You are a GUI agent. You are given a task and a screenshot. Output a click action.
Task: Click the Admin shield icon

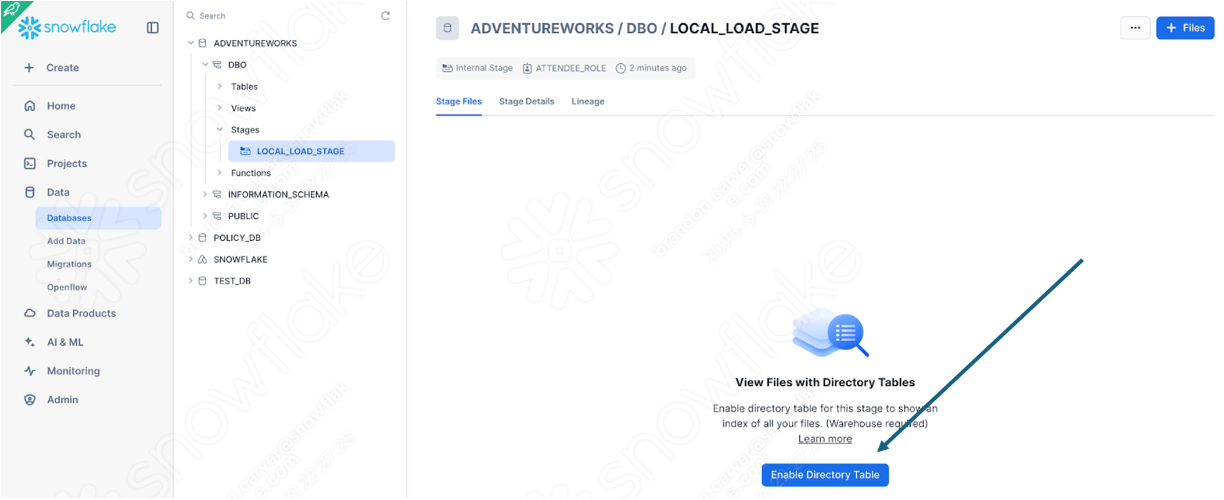pos(30,400)
